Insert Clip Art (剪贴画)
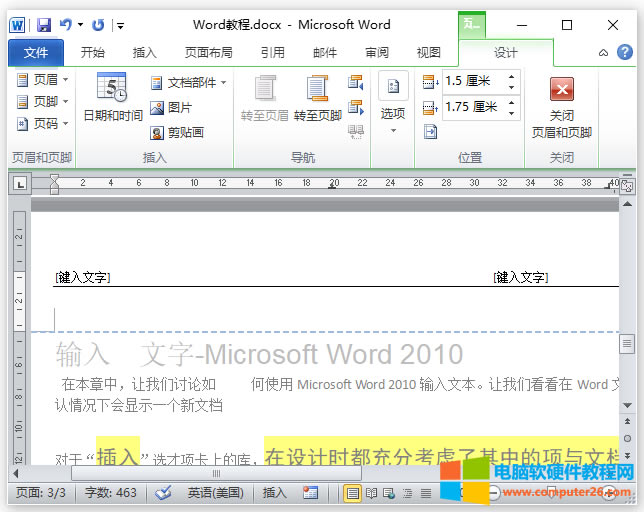The image size is (644, 512). coord(177,133)
